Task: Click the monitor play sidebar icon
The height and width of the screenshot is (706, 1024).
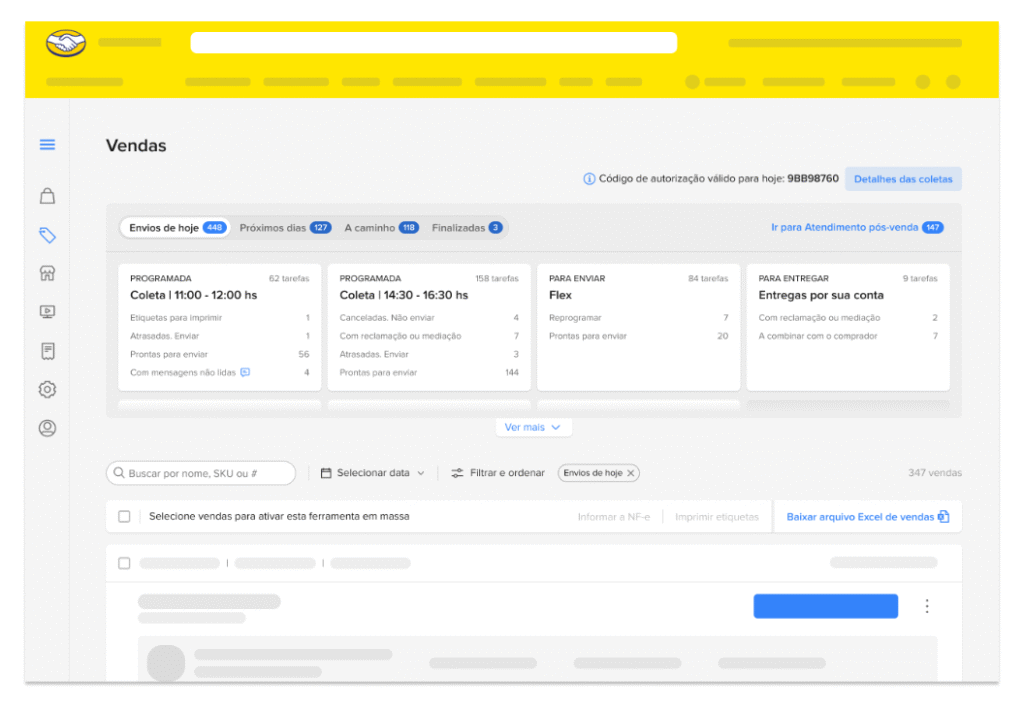Action: pyautogui.click(x=47, y=312)
